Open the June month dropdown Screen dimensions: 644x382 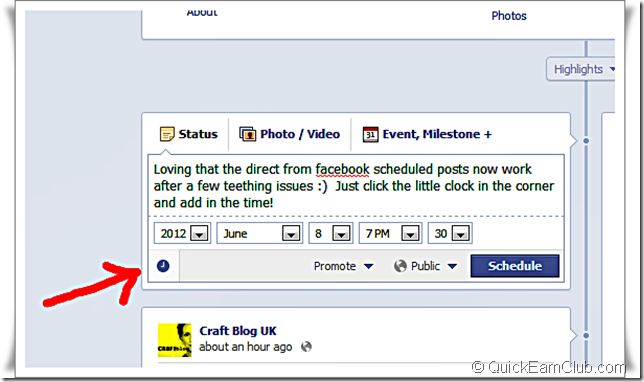pyautogui.click(x=260, y=233)
